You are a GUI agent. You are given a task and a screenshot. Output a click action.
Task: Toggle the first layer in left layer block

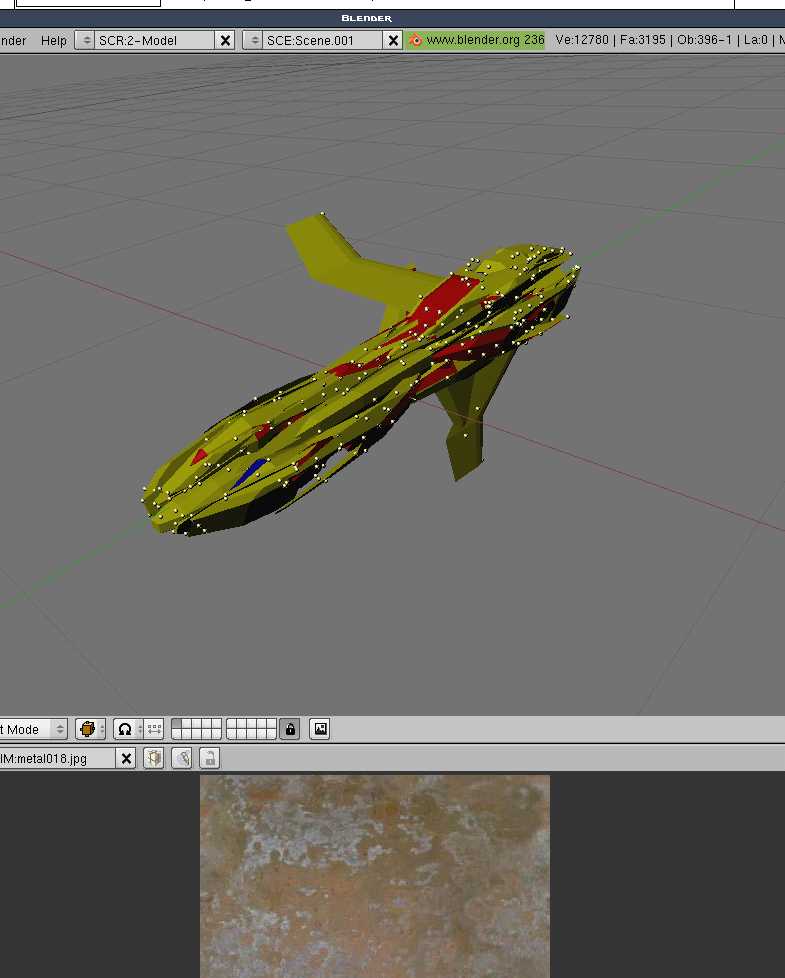click(x=178, y=724)
